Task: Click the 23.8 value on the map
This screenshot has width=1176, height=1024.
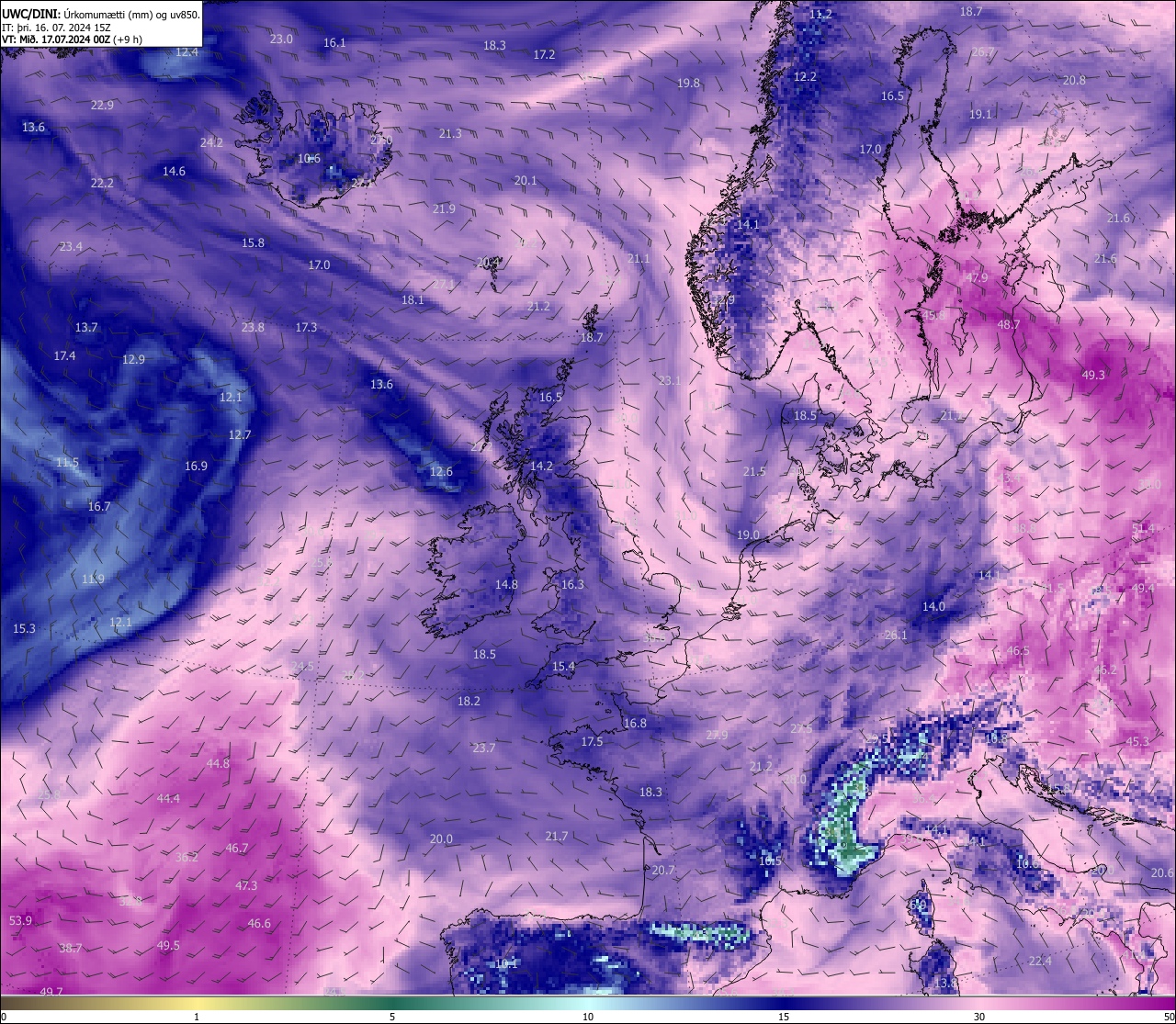Action: pyautogui.click(x=253, y=327)
